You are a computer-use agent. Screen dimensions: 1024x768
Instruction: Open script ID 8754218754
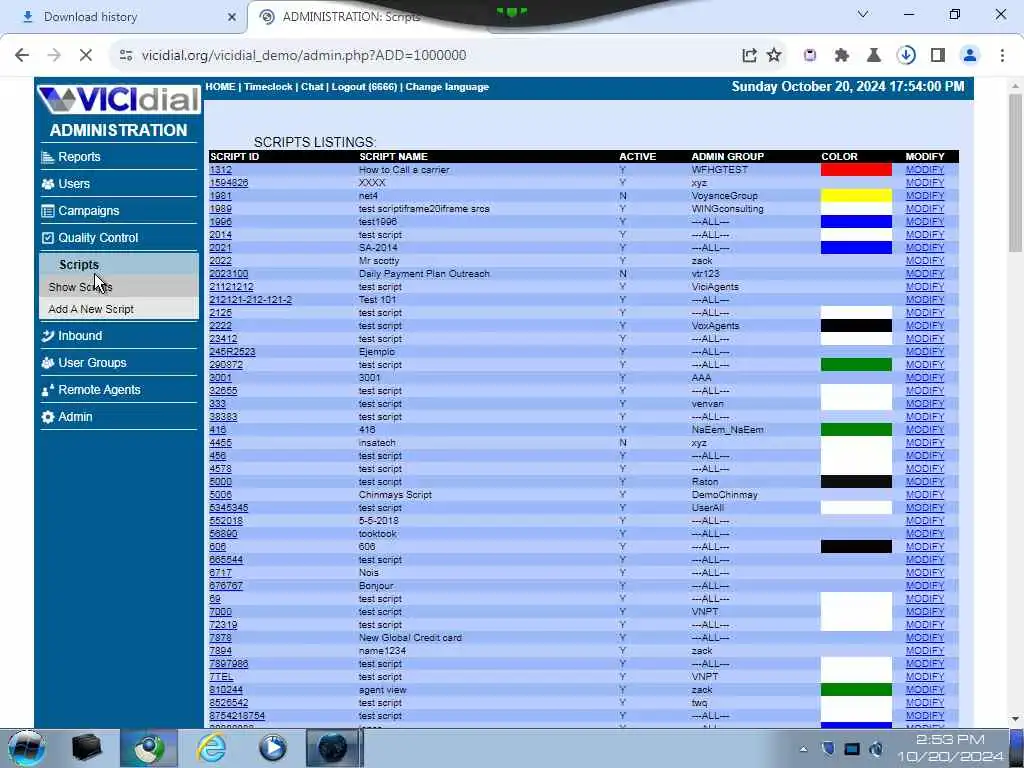point(237,716)
